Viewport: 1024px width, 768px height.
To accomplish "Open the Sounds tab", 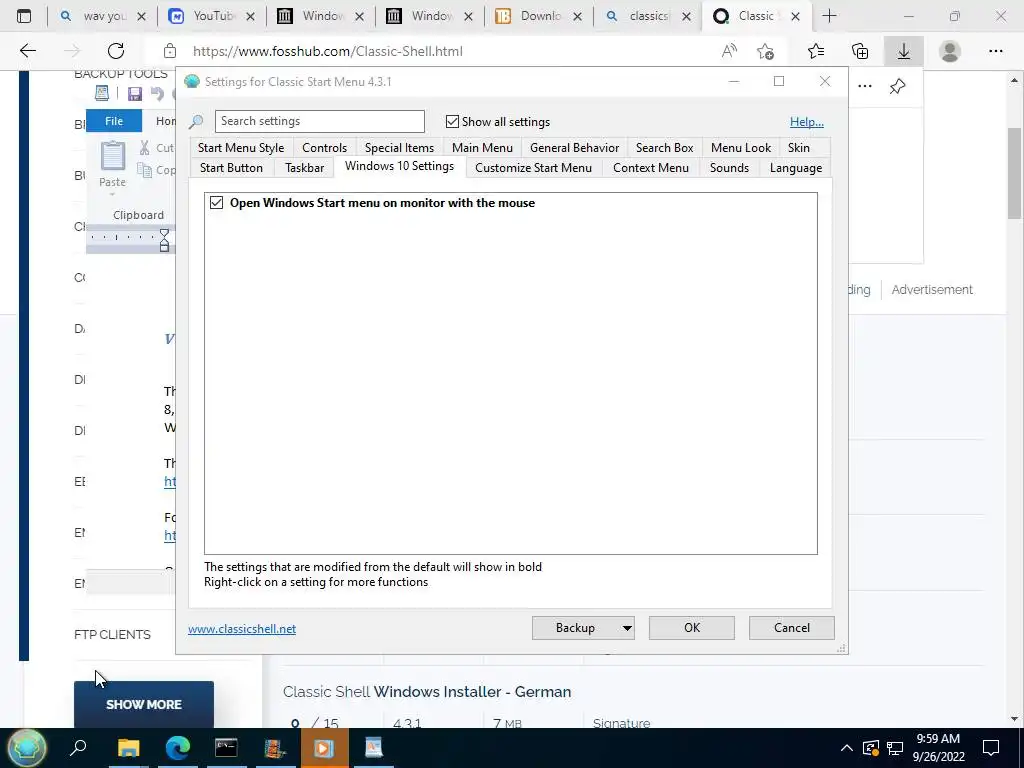I will [x=729, y=168].
